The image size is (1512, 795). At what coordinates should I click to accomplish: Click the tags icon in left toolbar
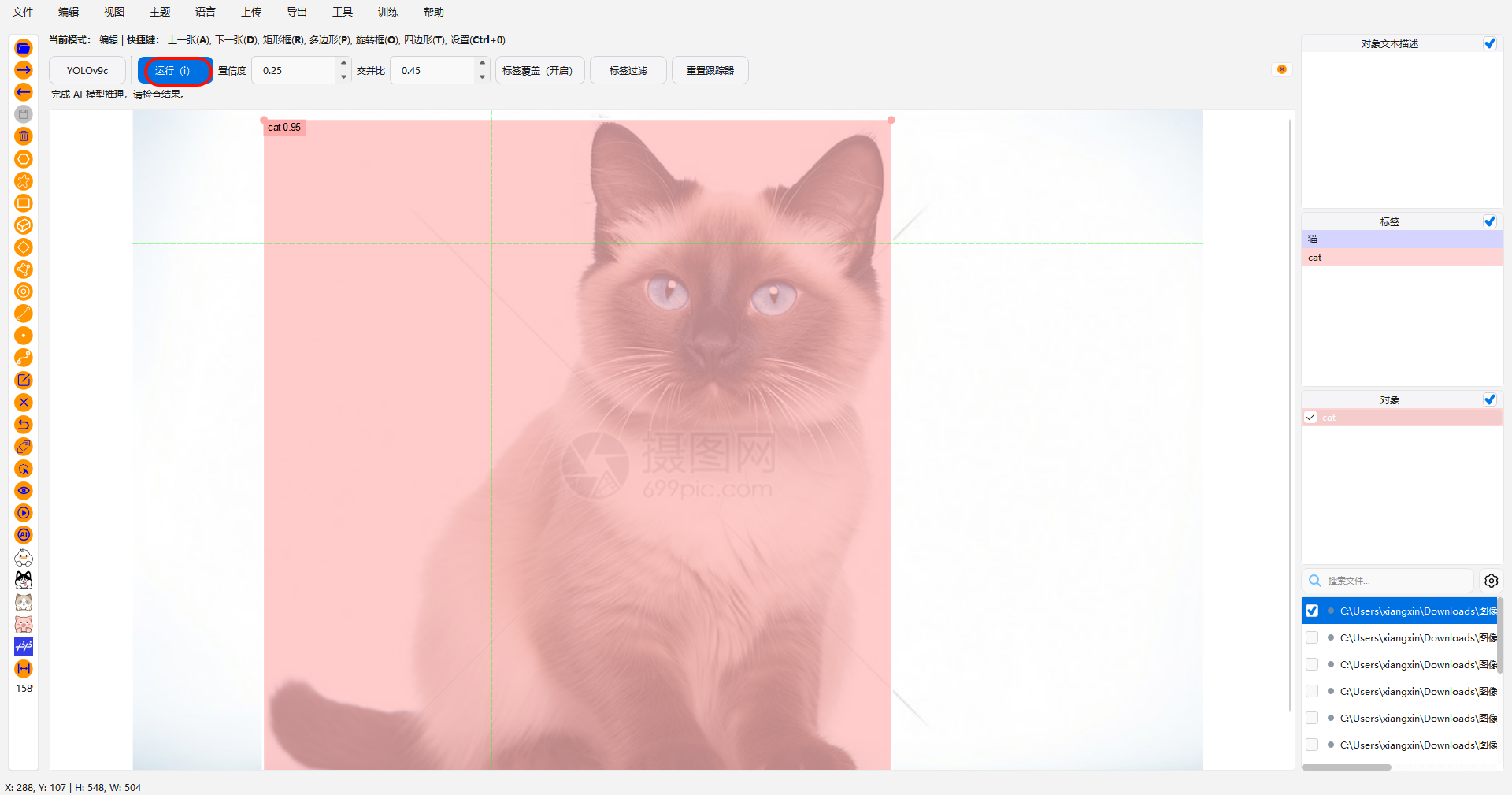[x=24, y=447]
